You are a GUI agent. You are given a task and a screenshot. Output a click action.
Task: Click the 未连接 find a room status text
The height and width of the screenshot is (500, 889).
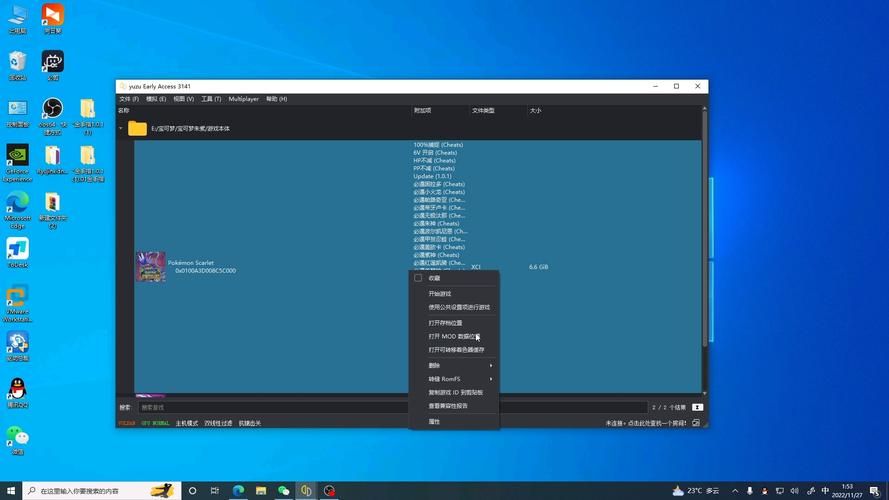tap(646, 423)
